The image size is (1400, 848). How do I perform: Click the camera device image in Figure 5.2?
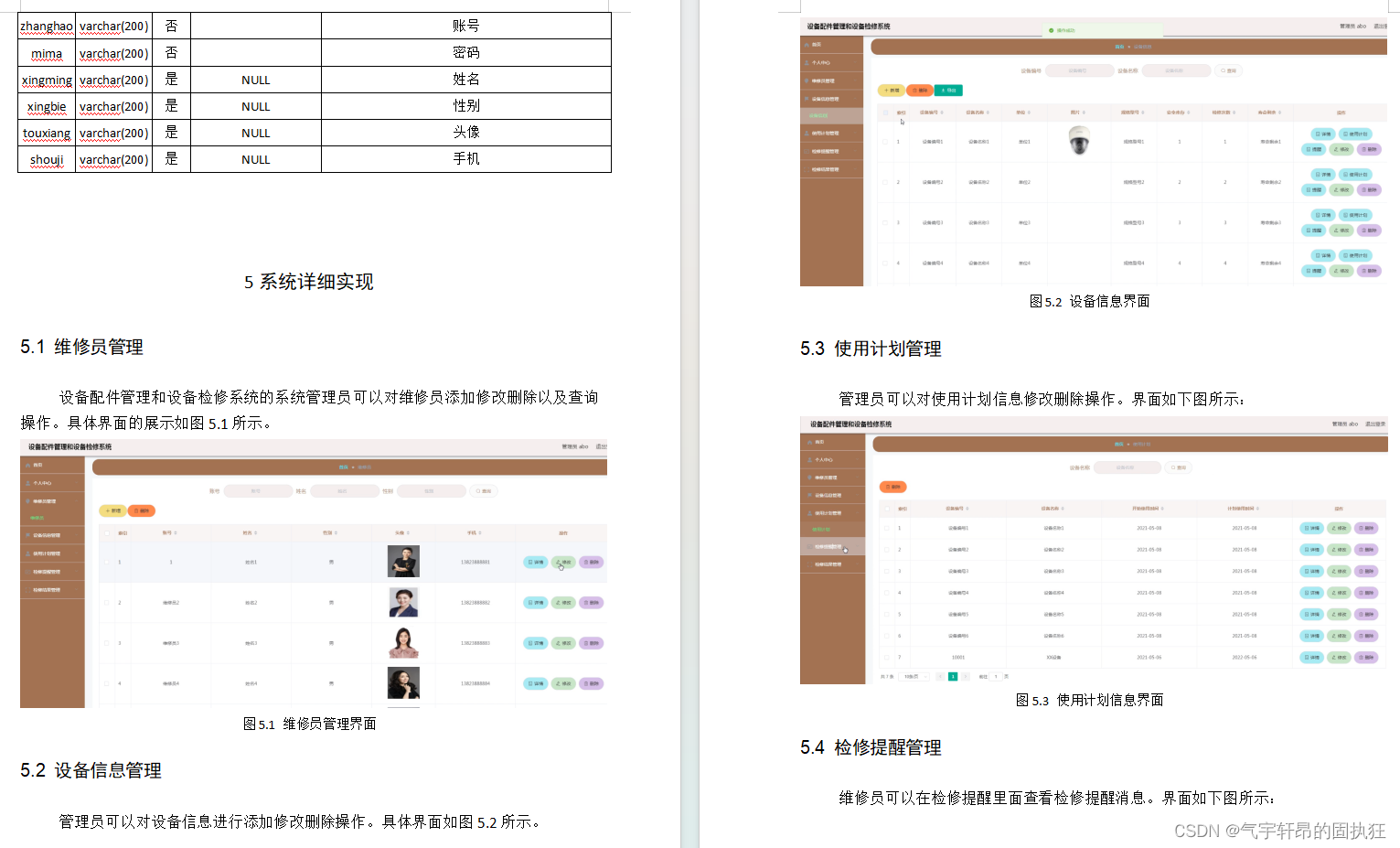(1080, 141)
